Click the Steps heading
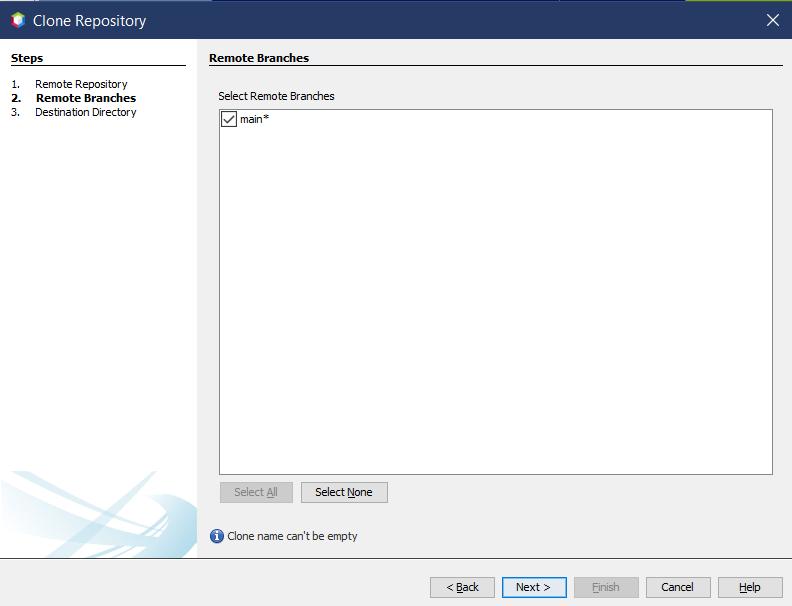The height and width of the screenshot is (606, 792). pyautogui.click(x=27, y=58)
